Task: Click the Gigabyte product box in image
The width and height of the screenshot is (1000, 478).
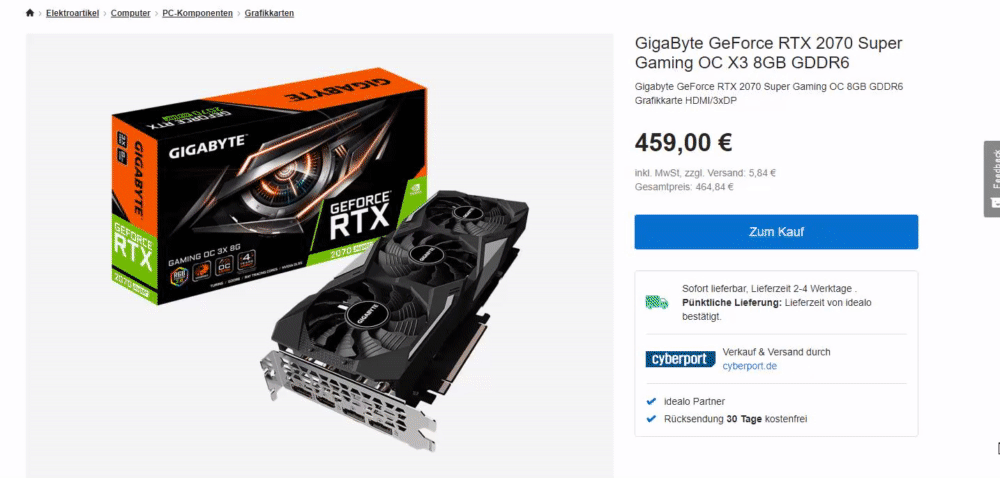Action: 268,186
